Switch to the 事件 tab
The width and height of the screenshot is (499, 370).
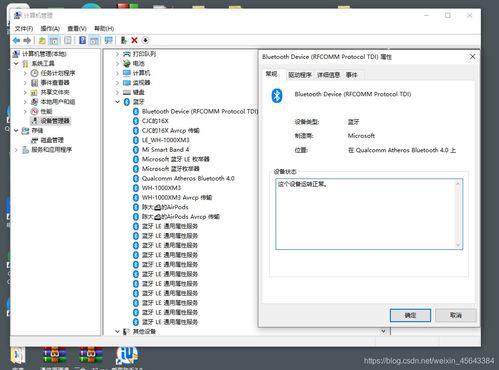click(351, 75)
